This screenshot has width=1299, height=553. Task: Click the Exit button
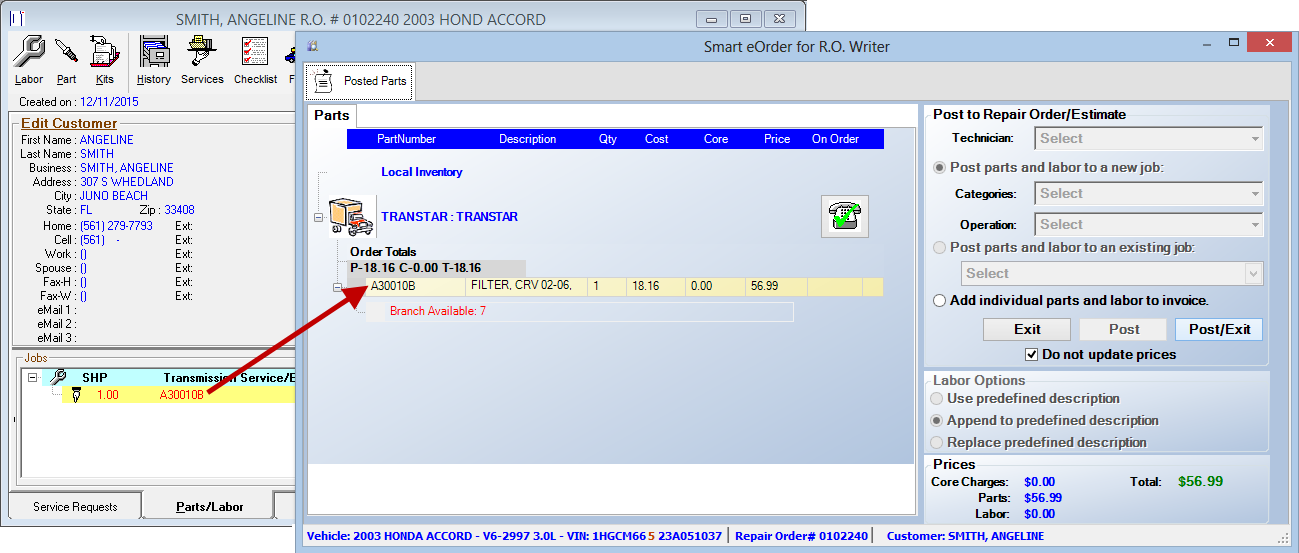[x=1027, y=329]
